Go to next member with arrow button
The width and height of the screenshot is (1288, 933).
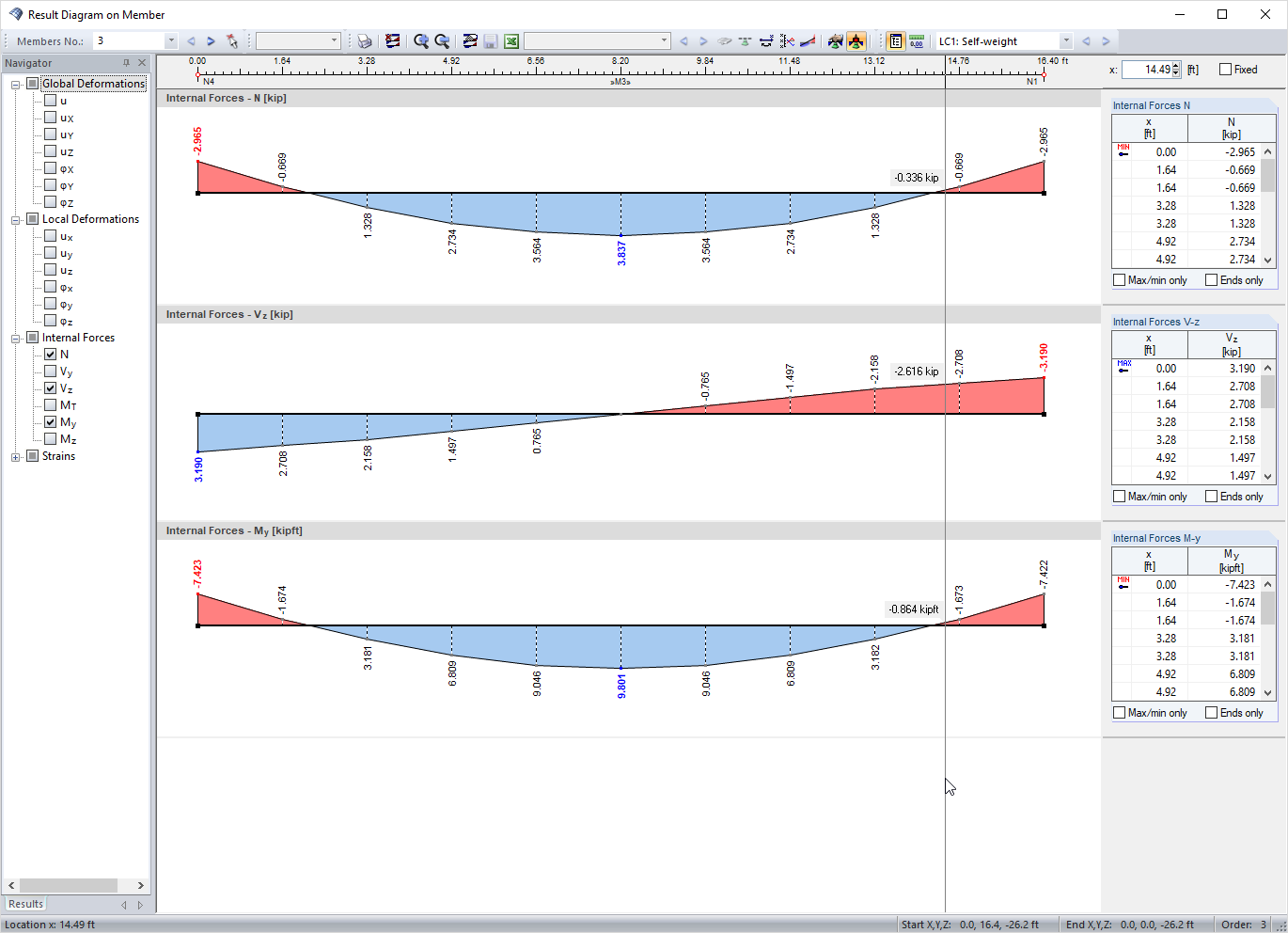(210, 41)
